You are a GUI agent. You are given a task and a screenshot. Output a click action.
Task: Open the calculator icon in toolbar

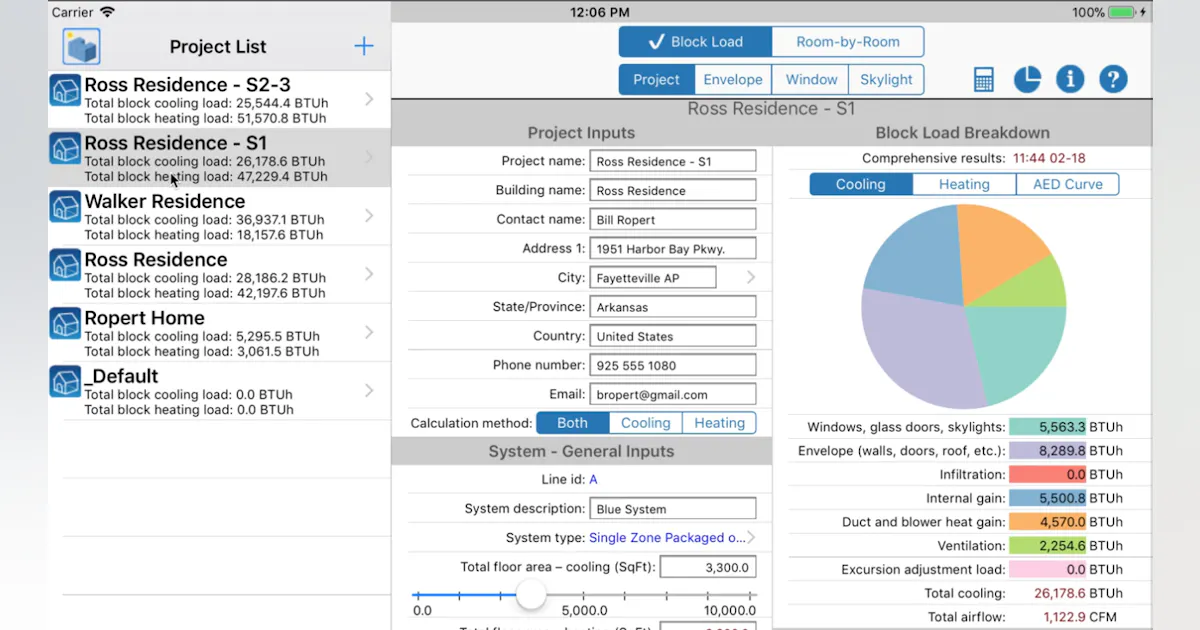coord(984,80)
